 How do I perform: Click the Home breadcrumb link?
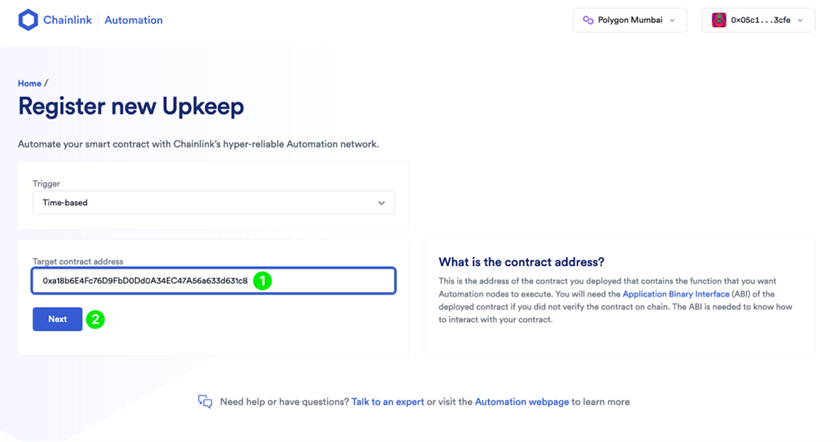pos(29,83)
